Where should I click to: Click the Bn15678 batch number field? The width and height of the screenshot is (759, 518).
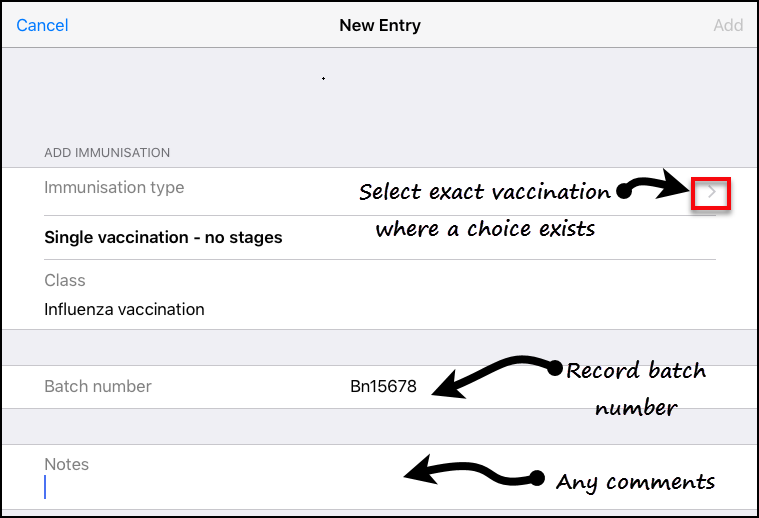(x=383, y=387)
